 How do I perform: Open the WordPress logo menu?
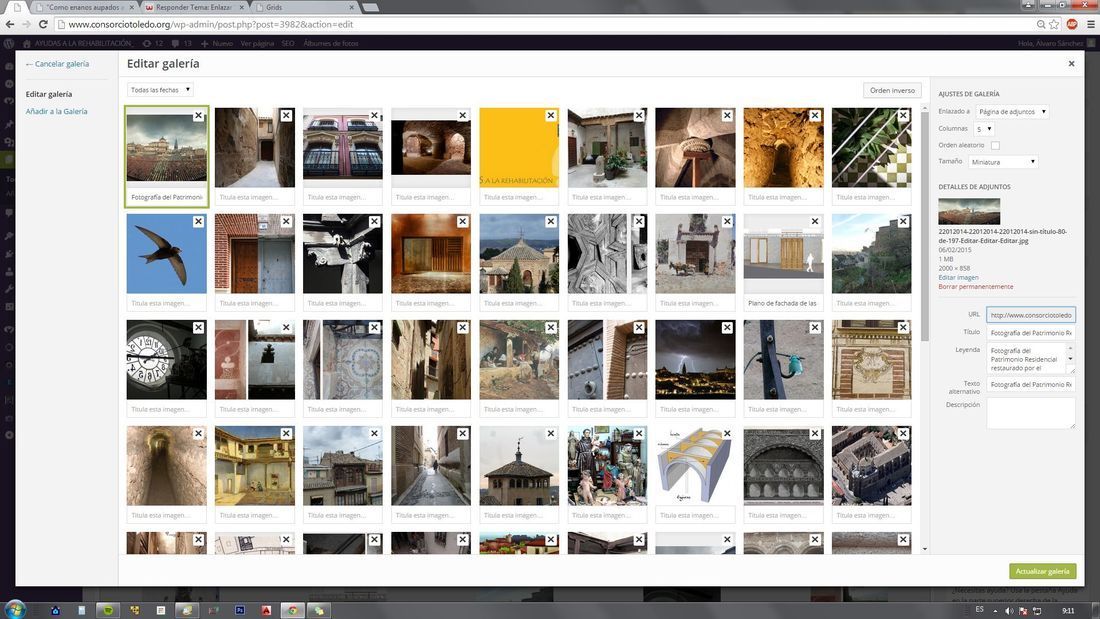pyautogui.click(x=8, y=44)
